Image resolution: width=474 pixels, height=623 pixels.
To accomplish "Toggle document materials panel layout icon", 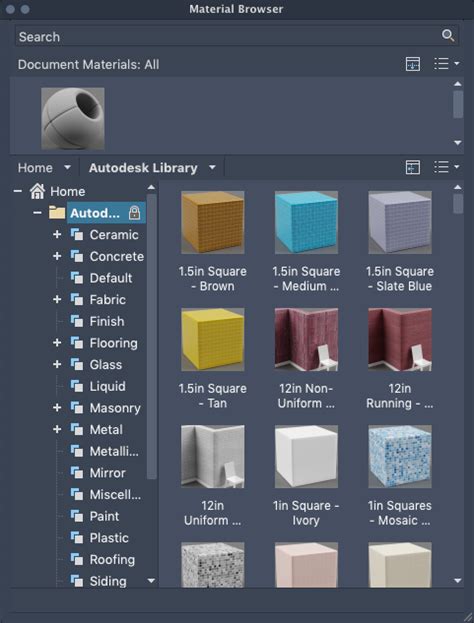I will 413,64.
